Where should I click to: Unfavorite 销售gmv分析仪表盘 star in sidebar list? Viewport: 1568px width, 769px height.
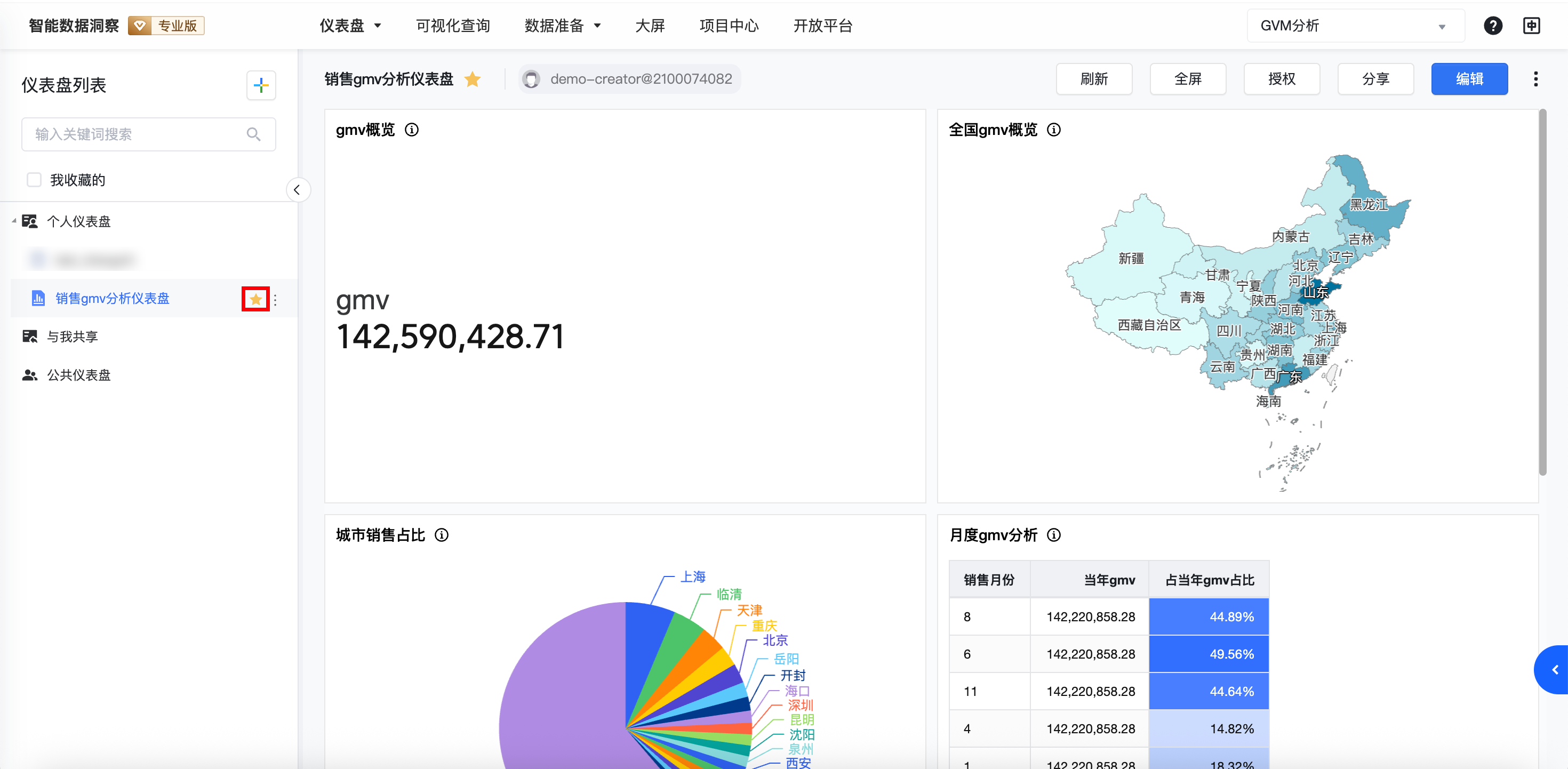255,299
